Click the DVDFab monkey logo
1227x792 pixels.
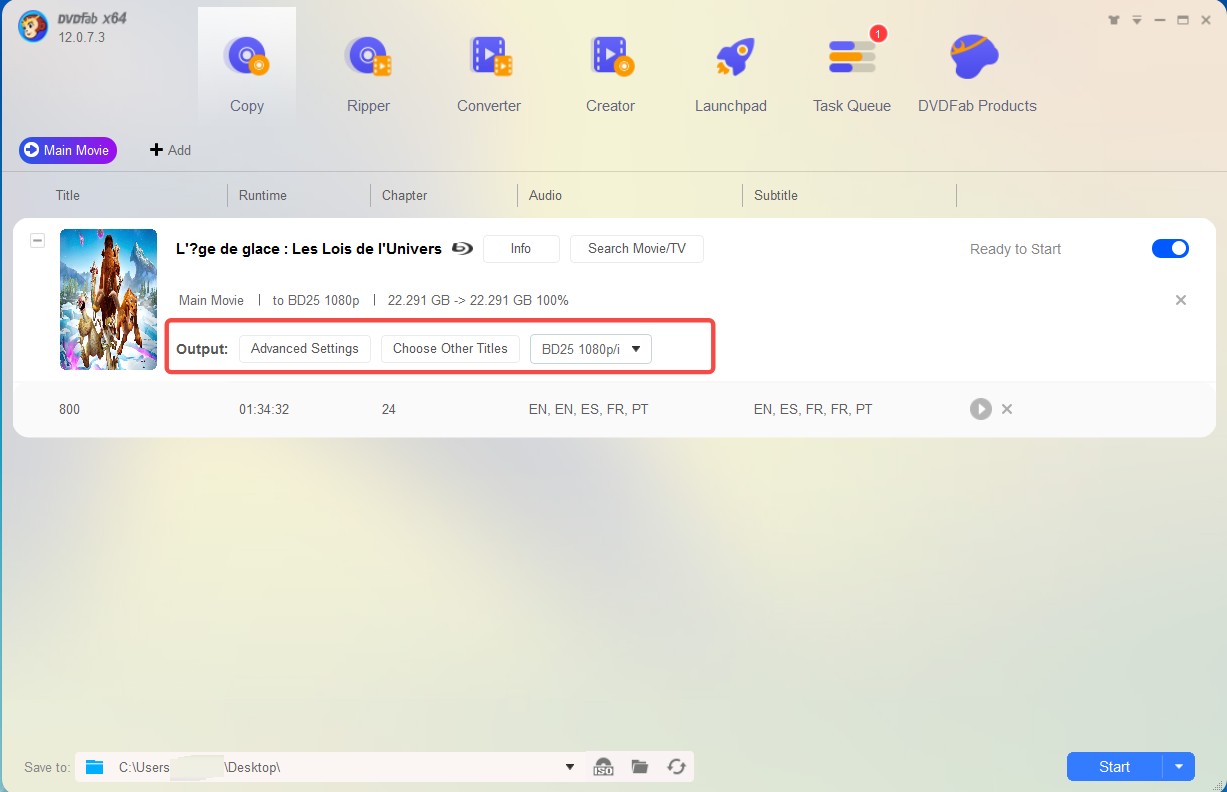[33, 27]
